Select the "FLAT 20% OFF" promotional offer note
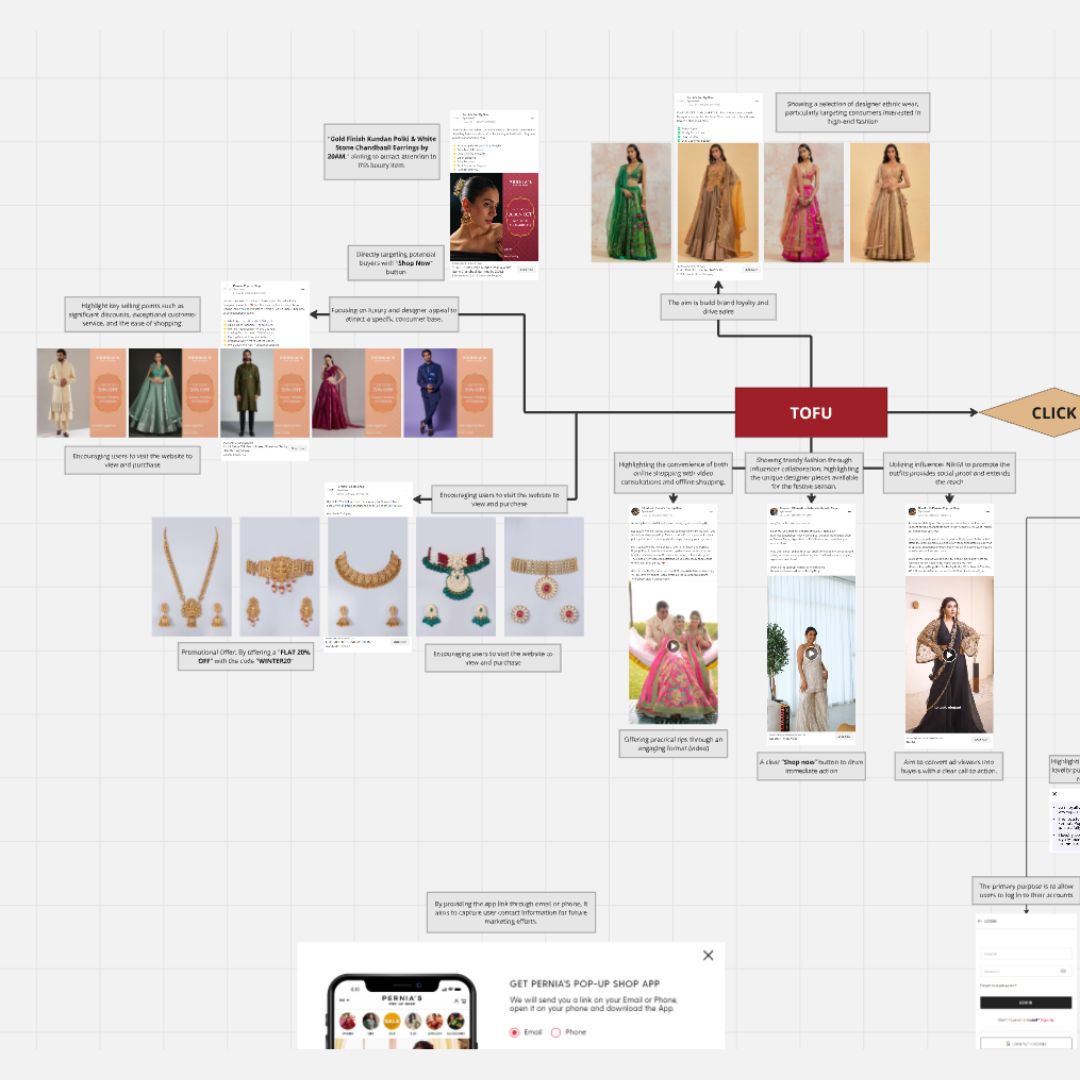The height and width of the screenshot is (1080, 1080). coord(246,657)
